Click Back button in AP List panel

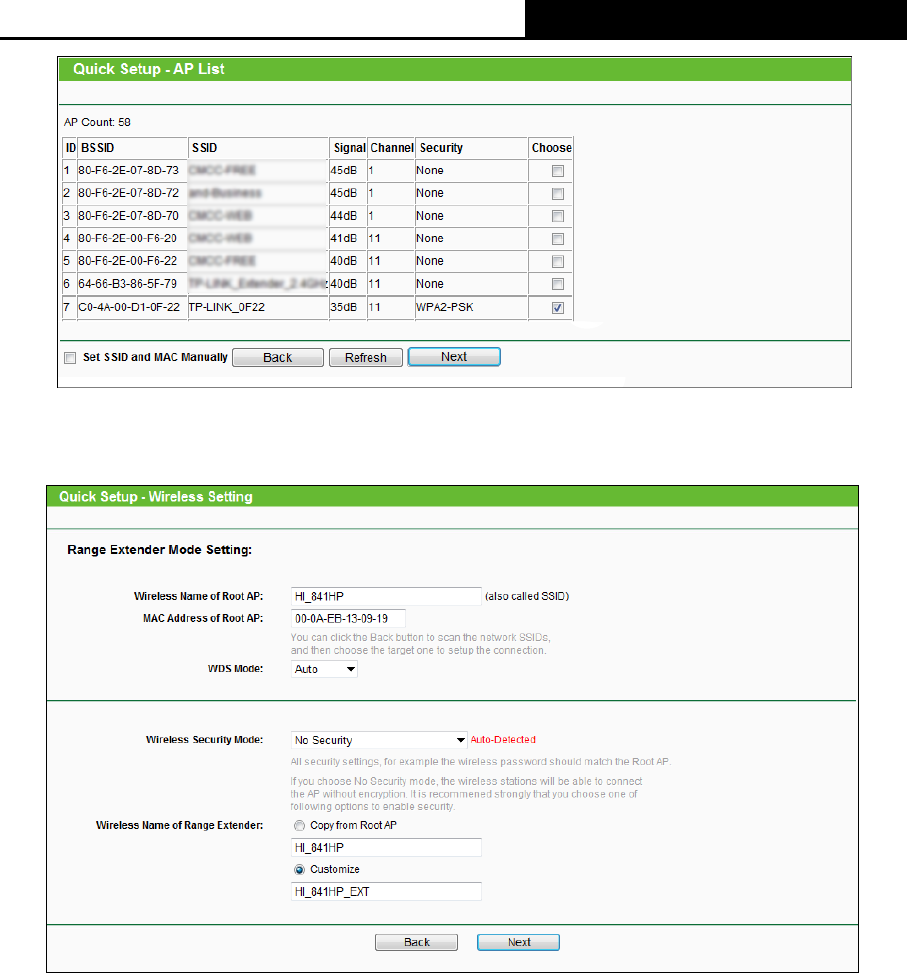pyautogui.click(x=278, y=357)
